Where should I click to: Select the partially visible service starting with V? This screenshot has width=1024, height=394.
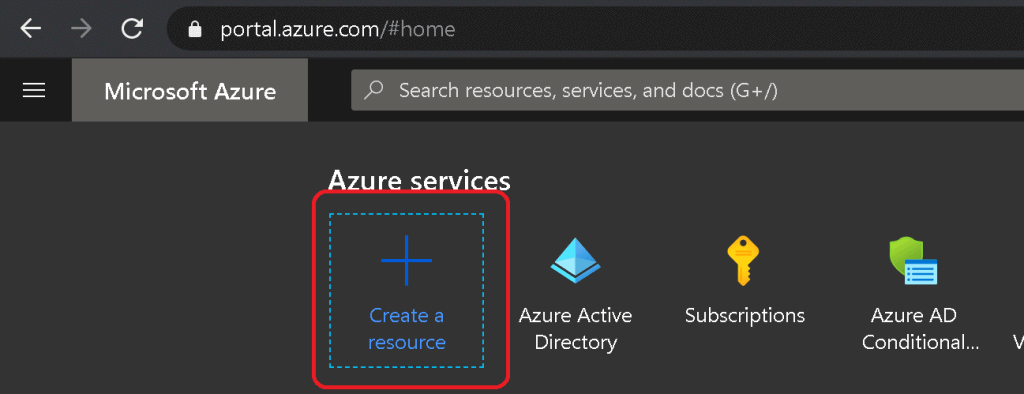click(1017, 340)
